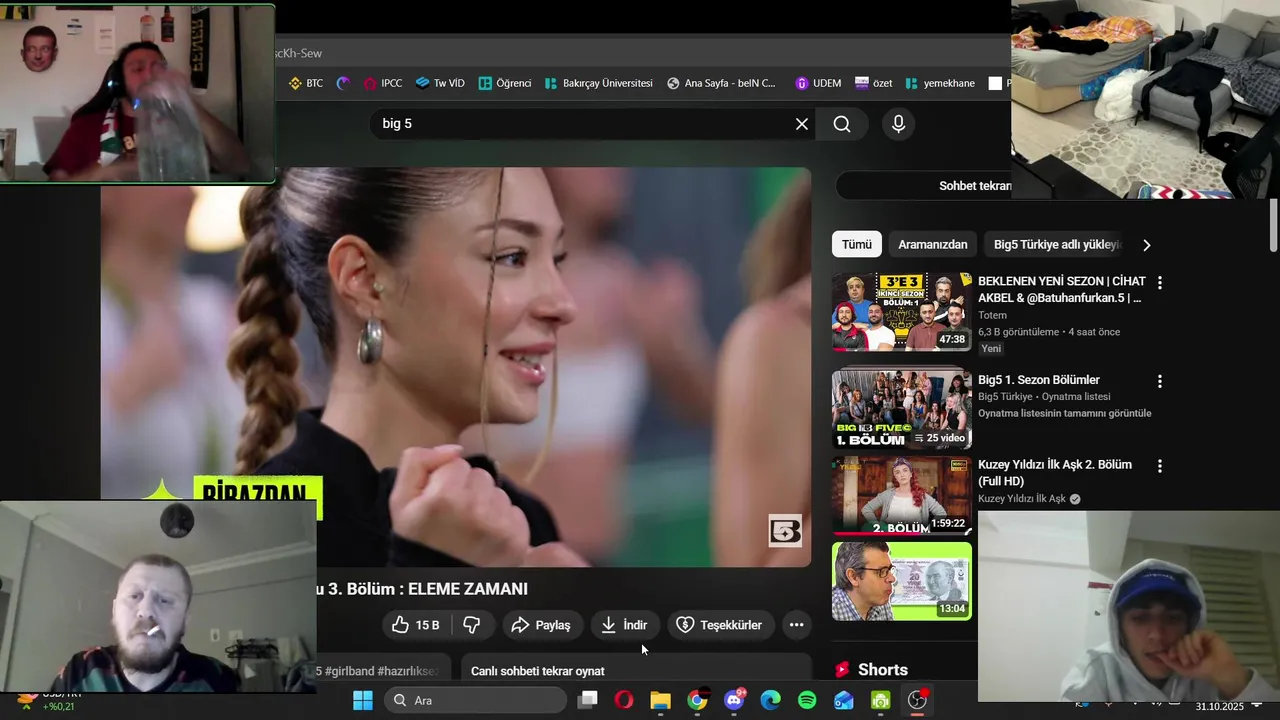Show more filter chips with right arrow
The width and height of the screenshot is (1280, 720).
1146,245
